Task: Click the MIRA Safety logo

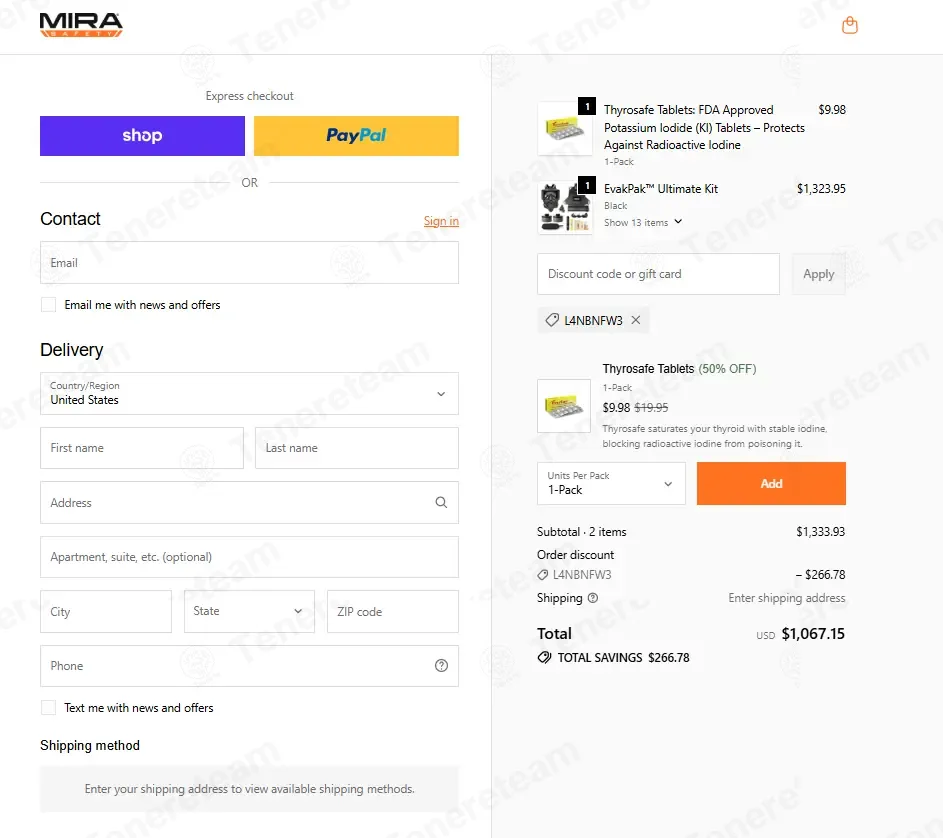Action: pos(81,25)
